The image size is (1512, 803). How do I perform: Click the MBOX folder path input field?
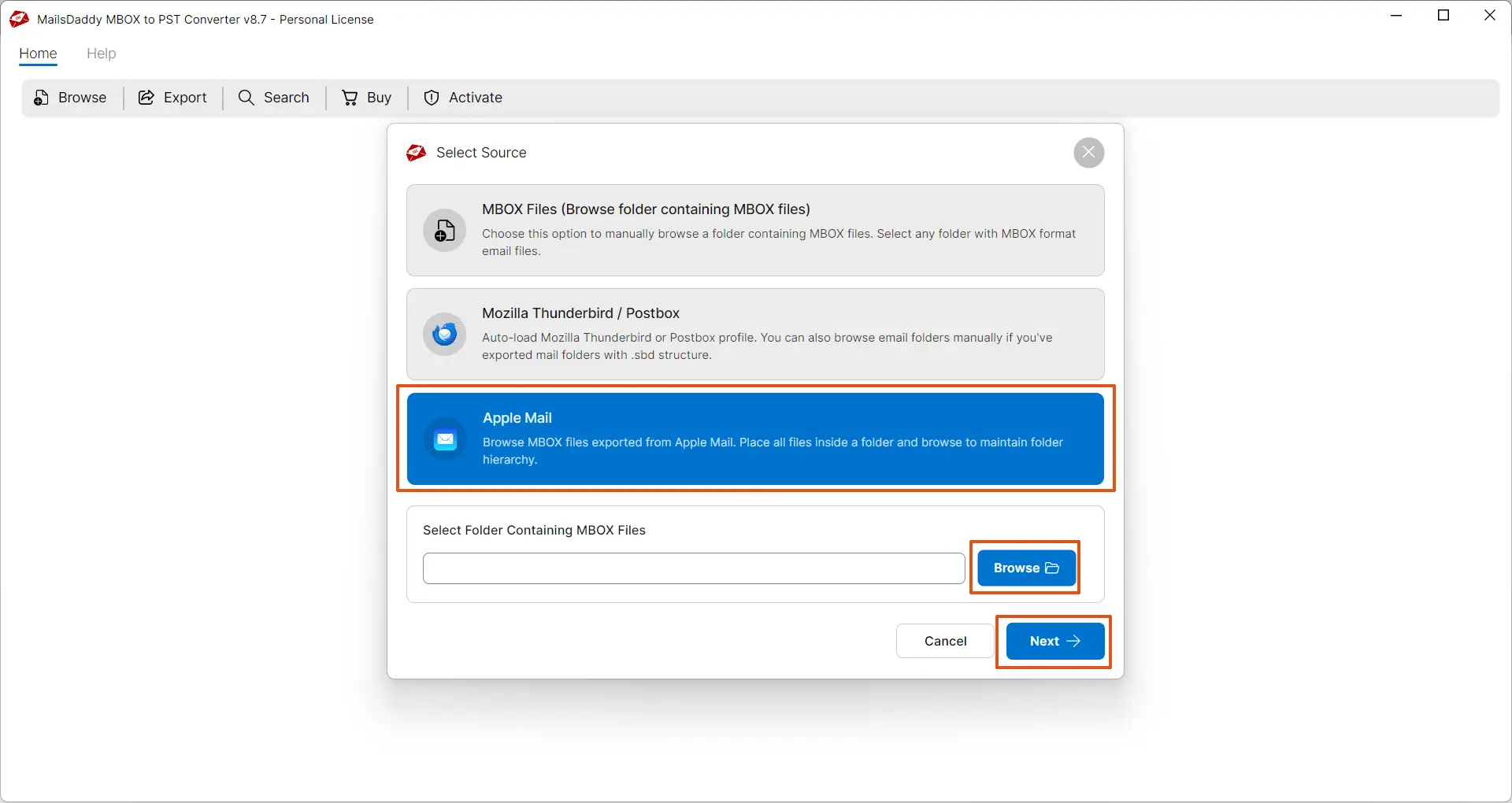(x=692, y=568)
